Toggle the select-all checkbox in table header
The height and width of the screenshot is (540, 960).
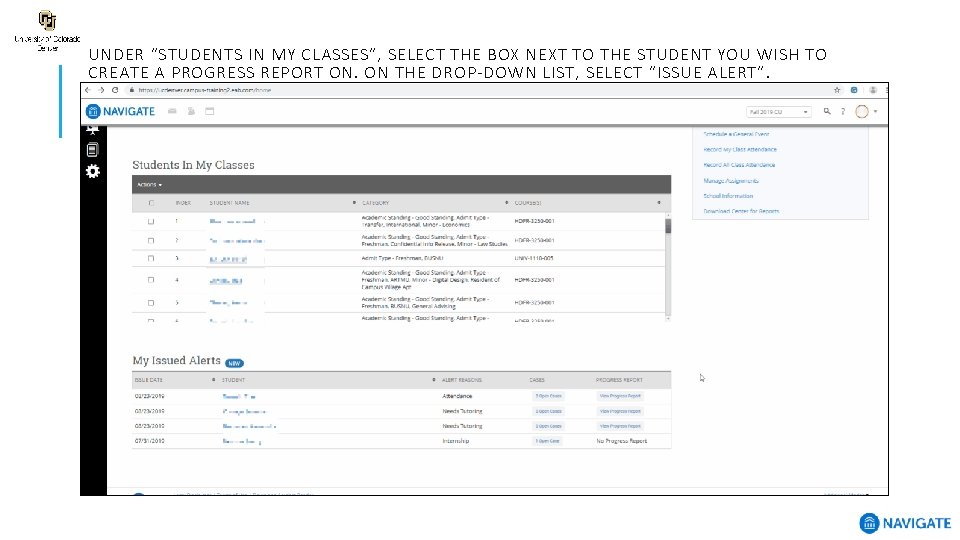151,203
